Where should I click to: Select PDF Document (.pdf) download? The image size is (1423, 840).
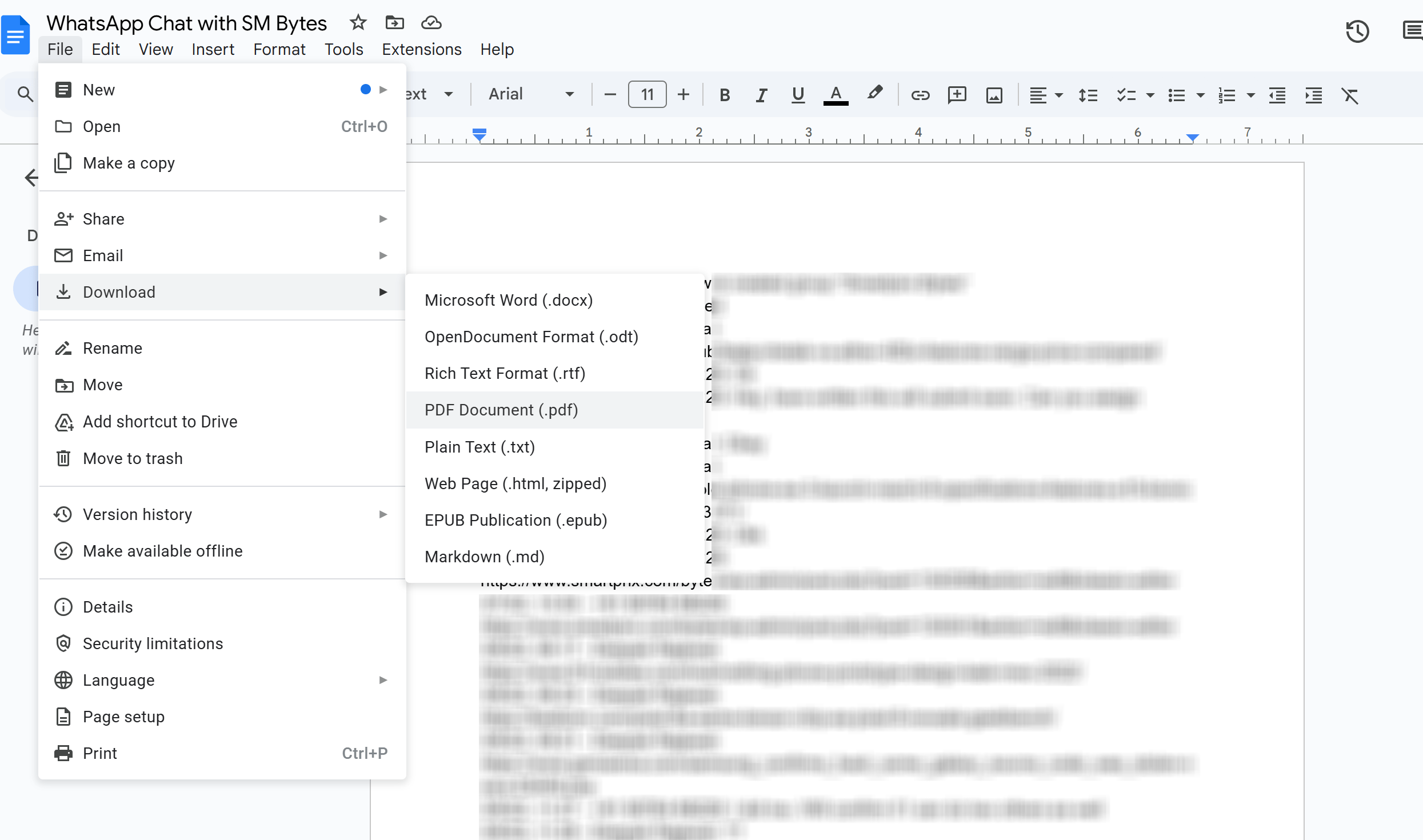[x=501, y=410]
